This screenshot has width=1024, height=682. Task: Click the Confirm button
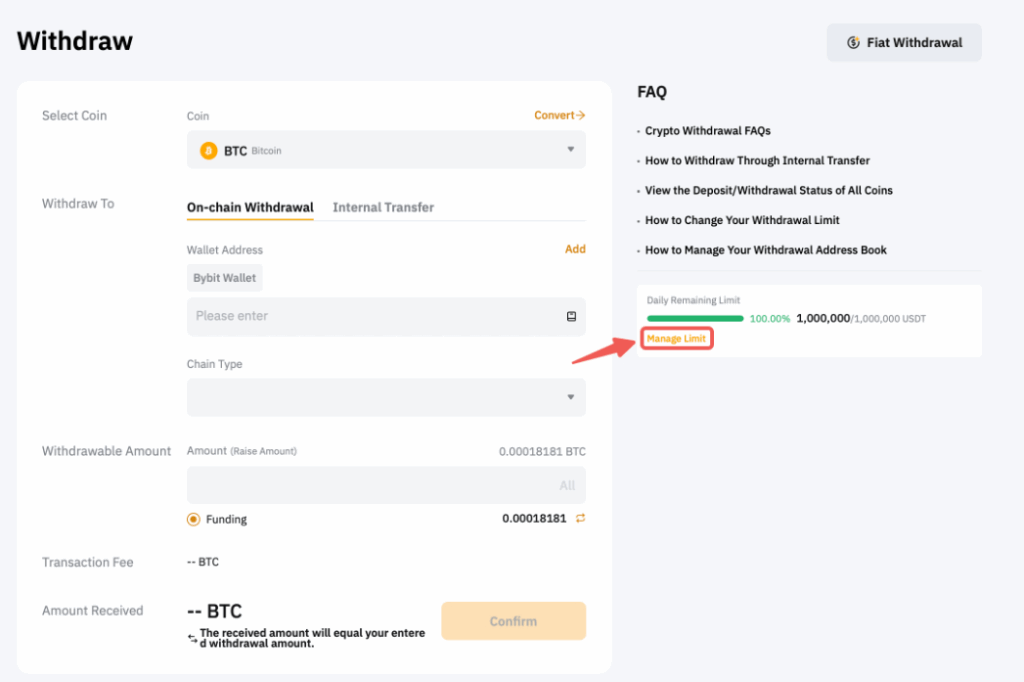point(513,621)
